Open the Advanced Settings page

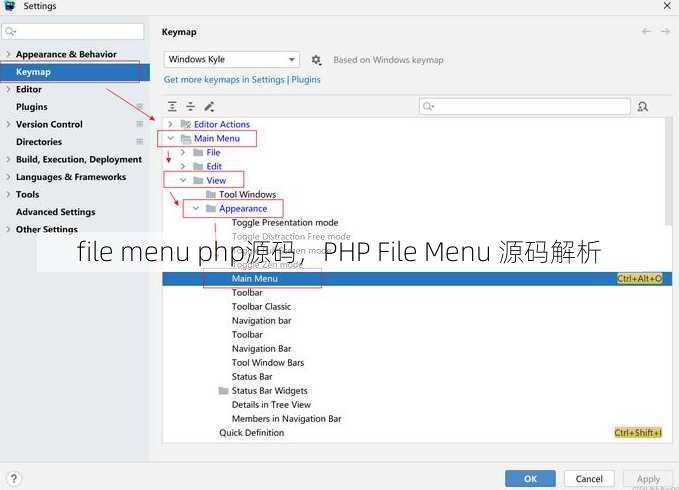pos(55,212)
